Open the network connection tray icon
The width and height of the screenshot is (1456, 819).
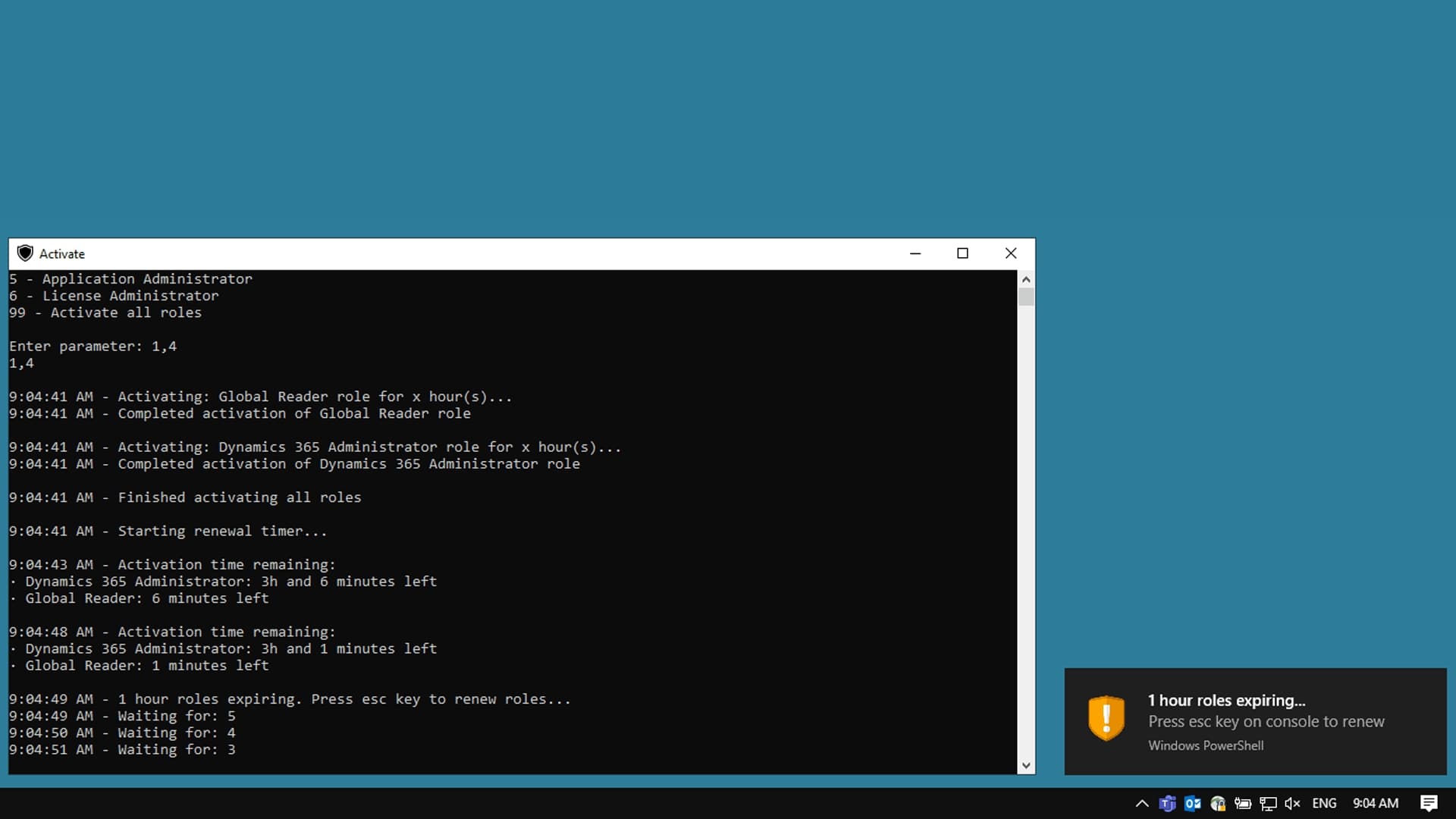tap(1268, 803)
